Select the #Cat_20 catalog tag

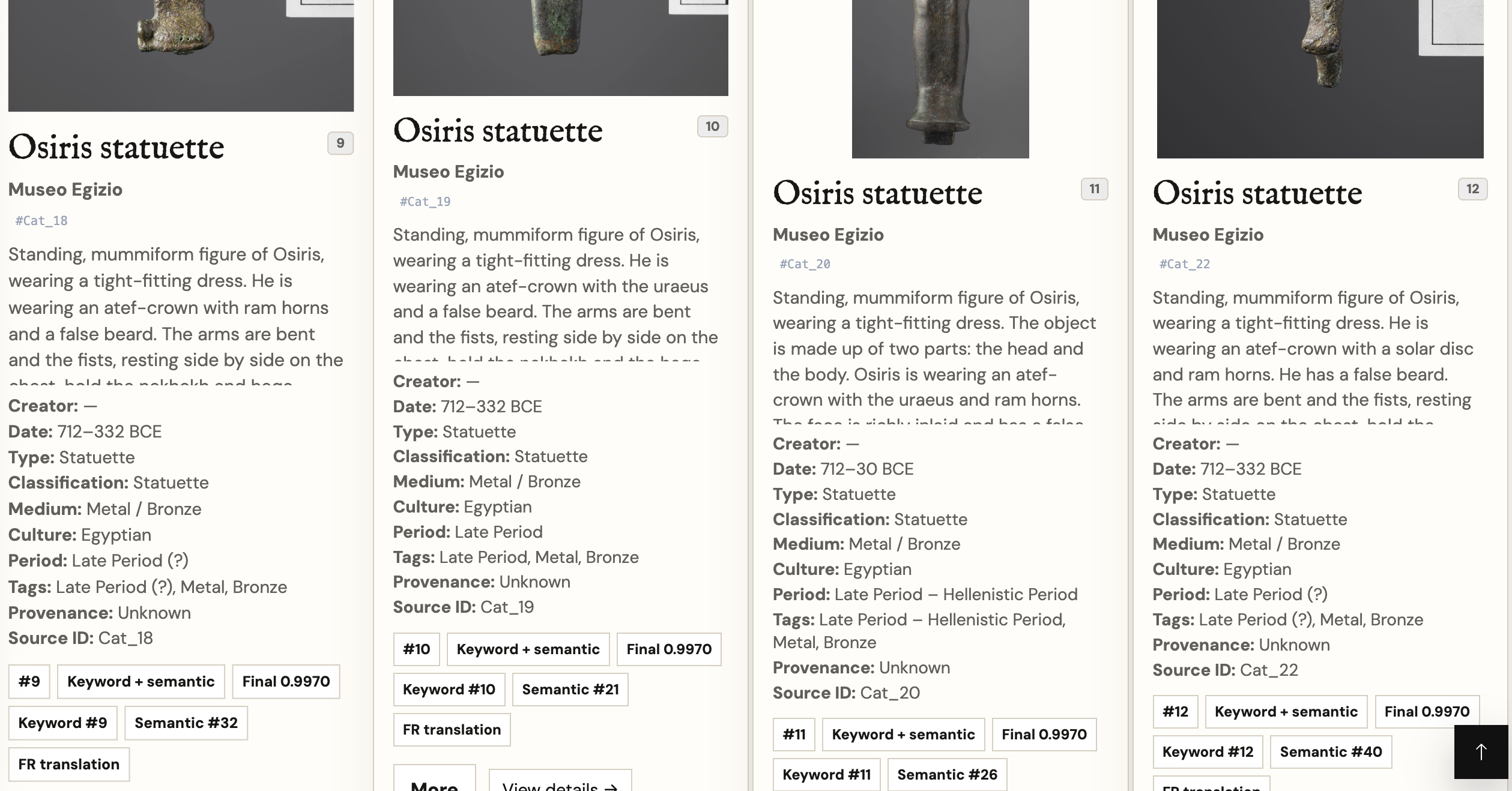[x=805, y=264]
